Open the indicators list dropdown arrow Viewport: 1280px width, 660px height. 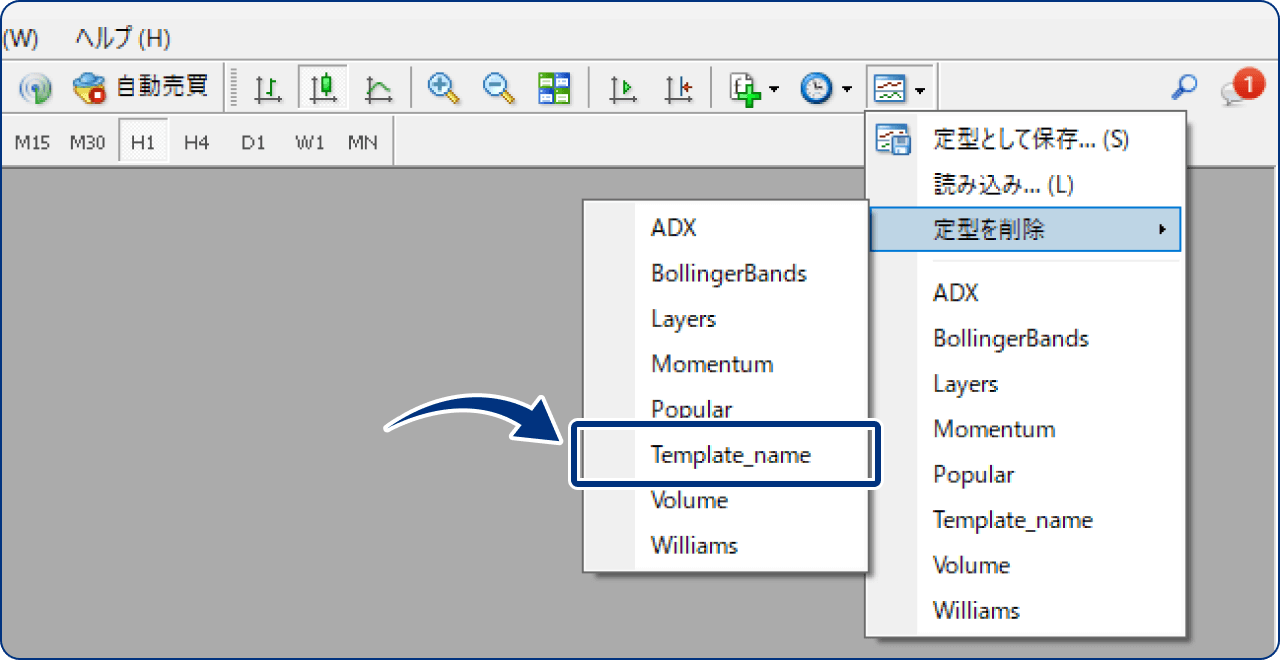pos(774,90)
